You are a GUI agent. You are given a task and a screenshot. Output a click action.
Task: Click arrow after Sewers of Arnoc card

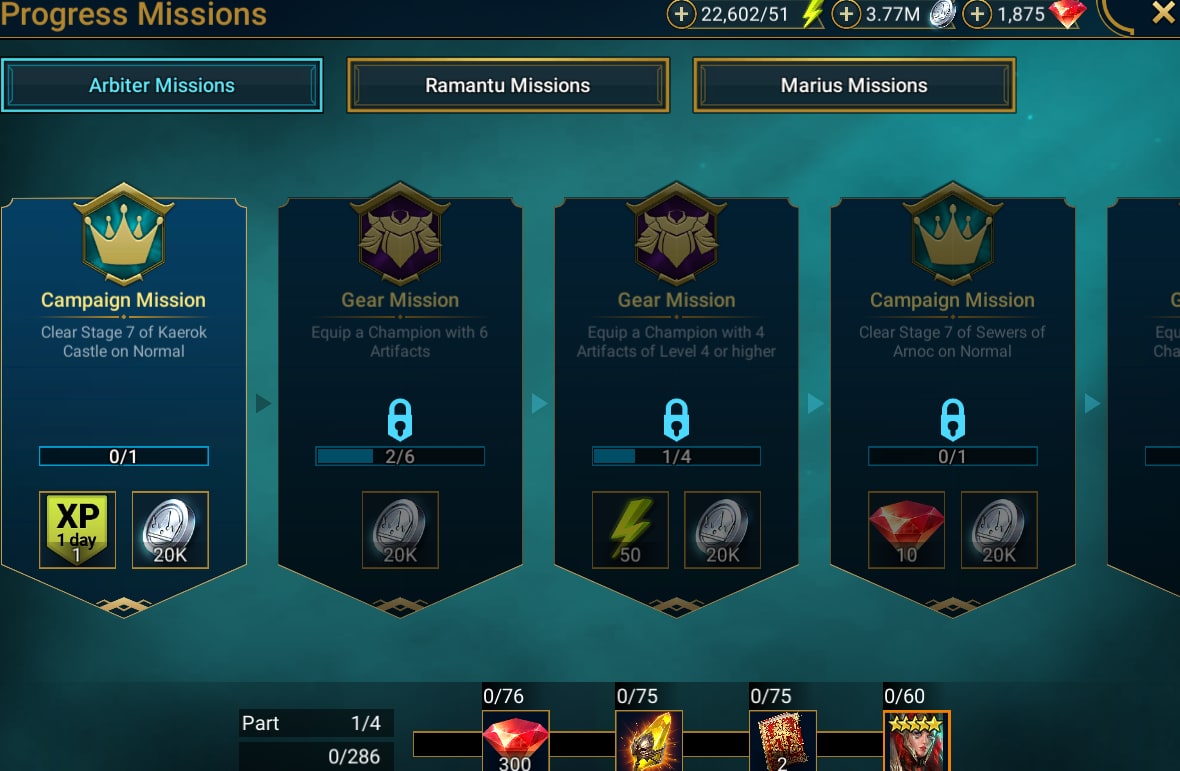click(x=1092, y=403)
